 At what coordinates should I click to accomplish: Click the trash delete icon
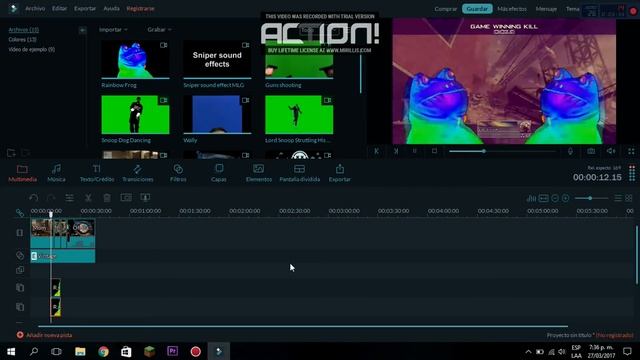[x=107, y=198]
